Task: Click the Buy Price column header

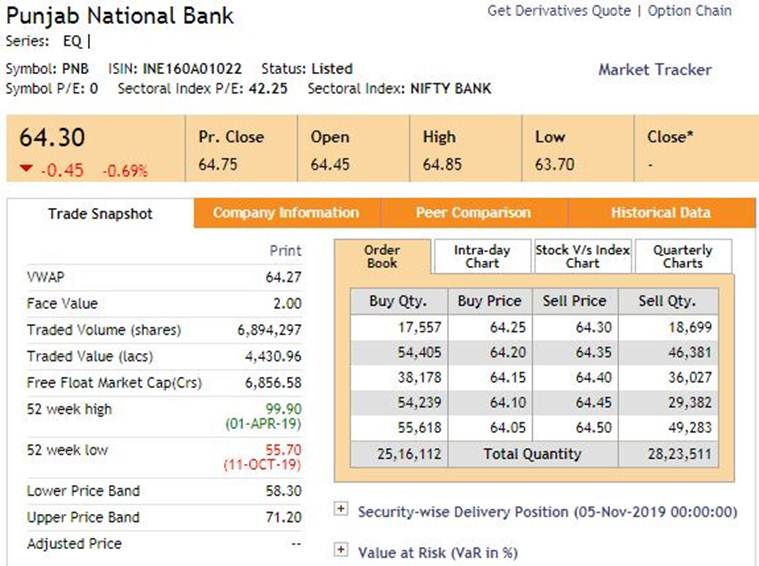Action: click(489, 301)
